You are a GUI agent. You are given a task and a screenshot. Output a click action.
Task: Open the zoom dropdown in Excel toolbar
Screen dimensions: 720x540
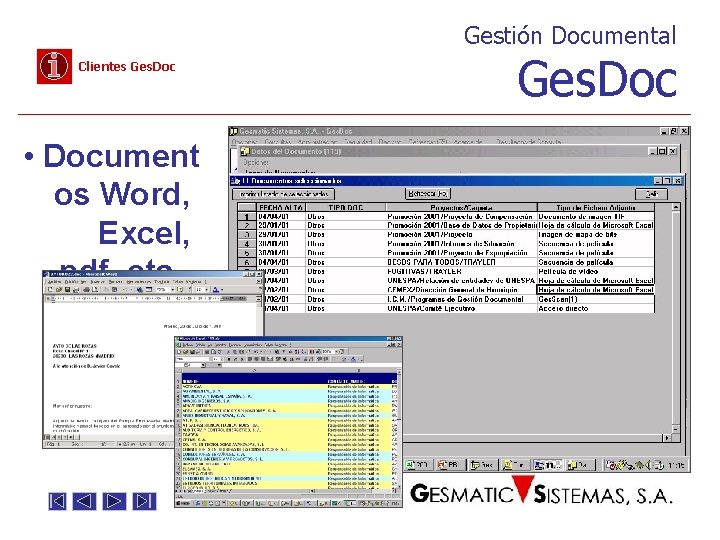click(336, 352)
